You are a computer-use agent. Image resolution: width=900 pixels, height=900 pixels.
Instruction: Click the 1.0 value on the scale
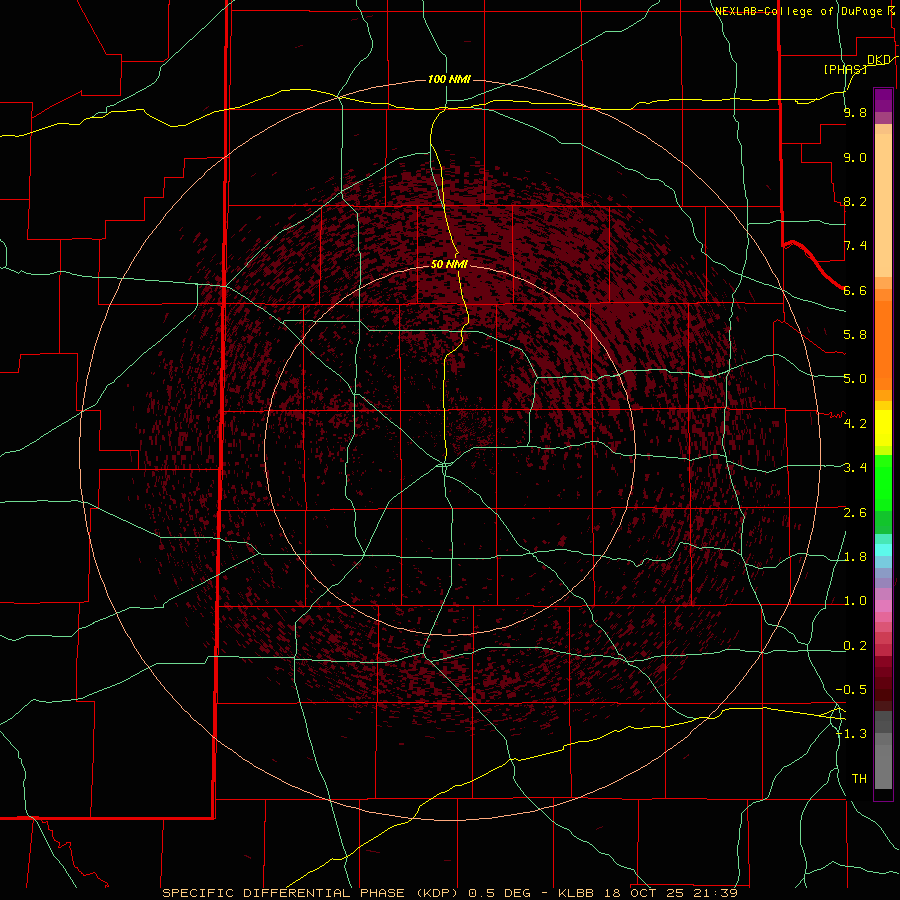click(855, 601)
